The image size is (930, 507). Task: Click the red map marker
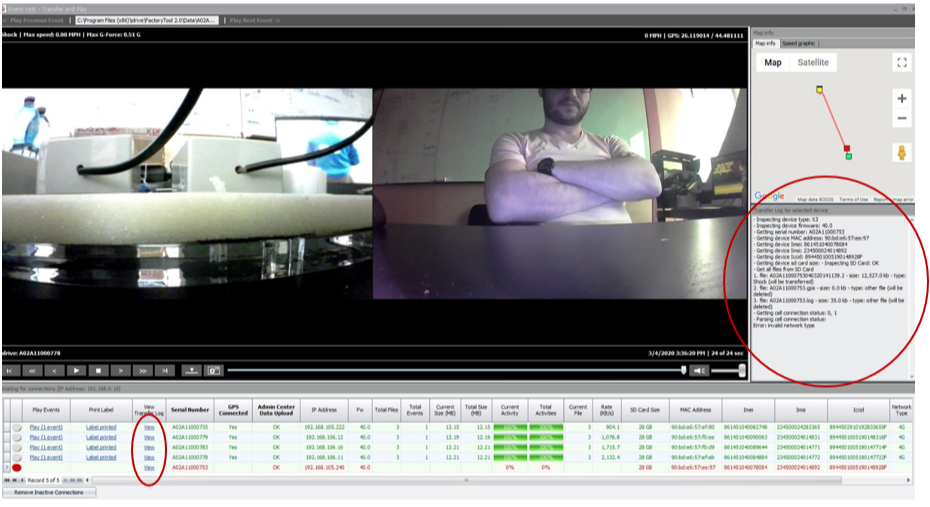(847, 148)
